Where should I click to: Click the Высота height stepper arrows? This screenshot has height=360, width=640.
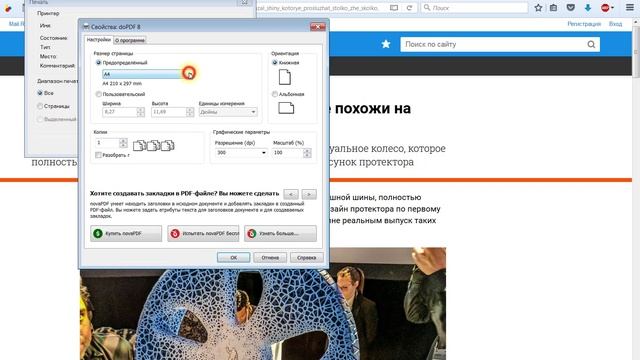(189, 112)
